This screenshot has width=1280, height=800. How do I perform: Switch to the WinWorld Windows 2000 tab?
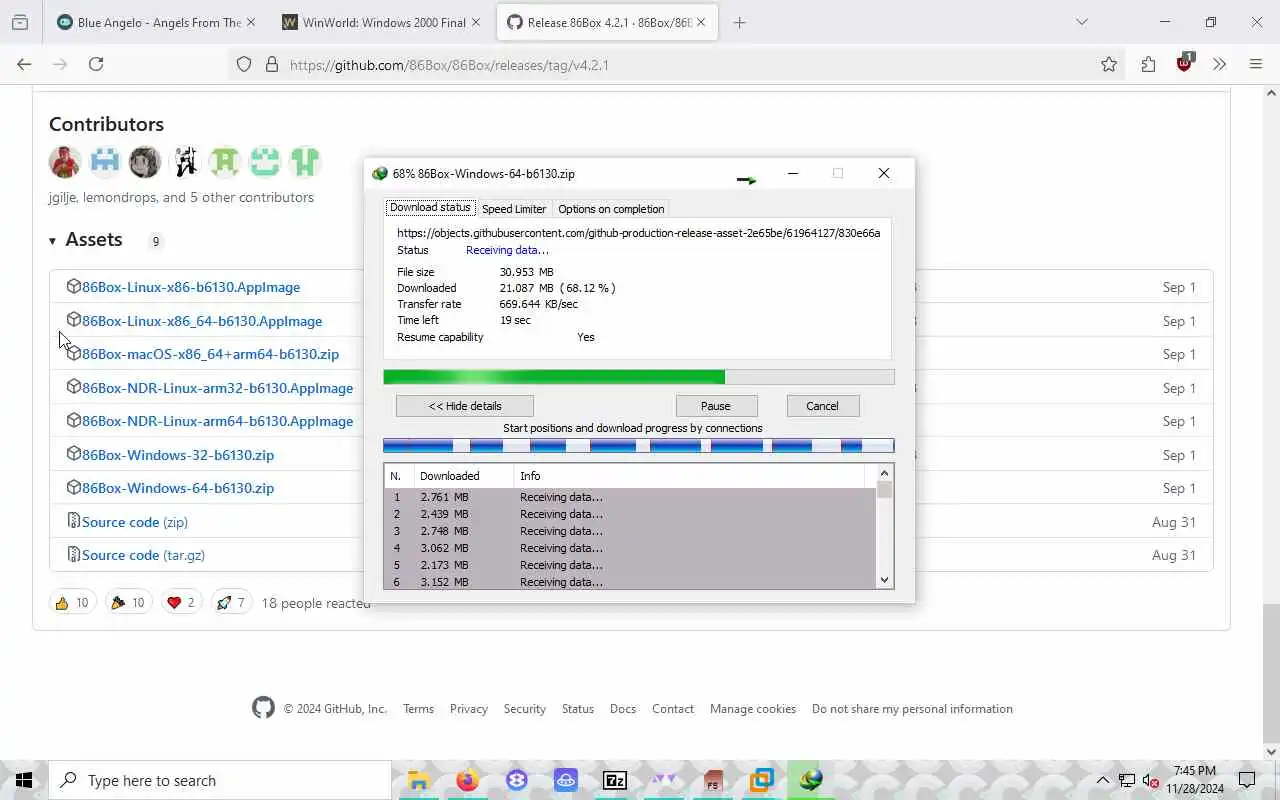click(x=382, y=22)
